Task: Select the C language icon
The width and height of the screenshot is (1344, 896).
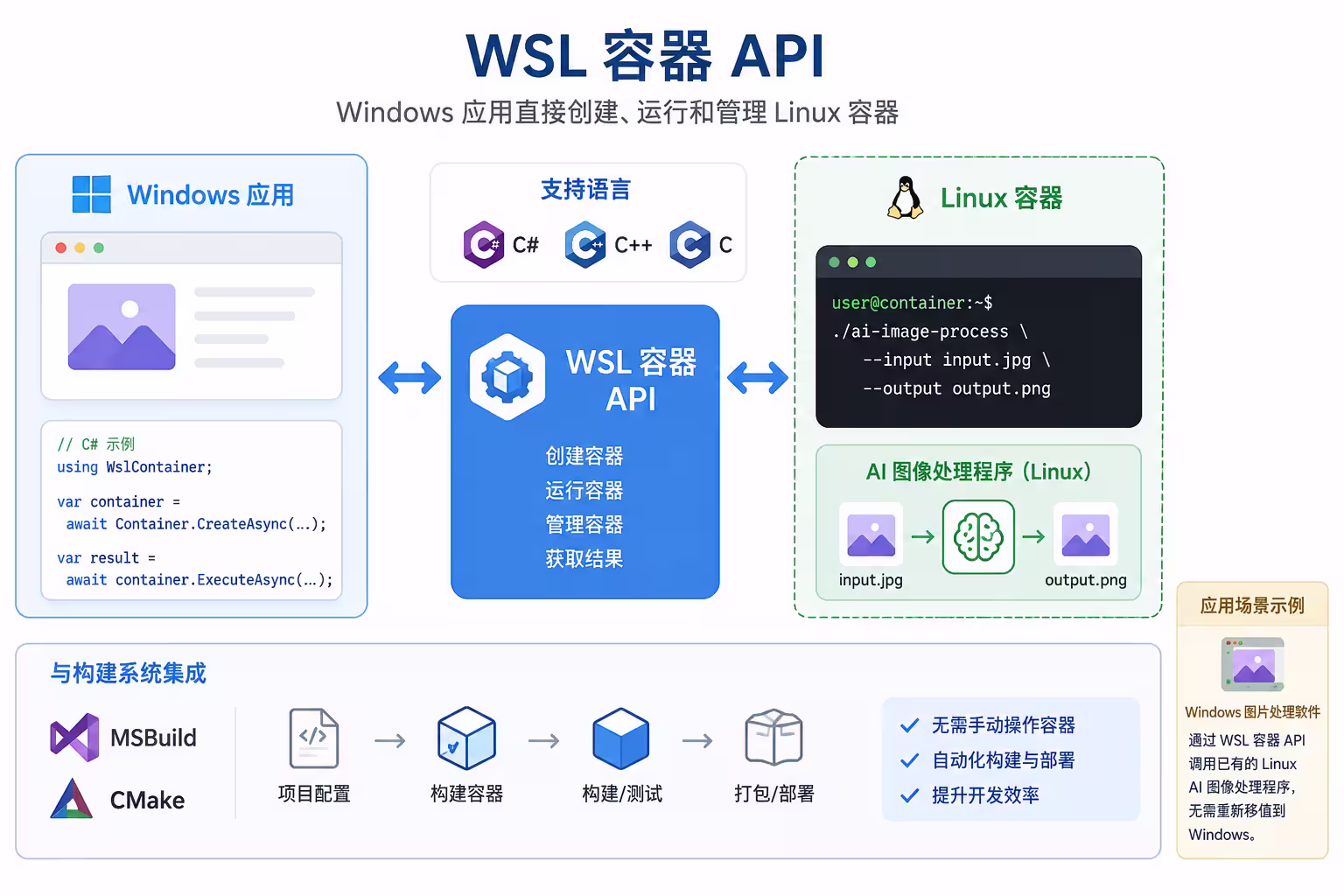Action: [x=689, y=244]
